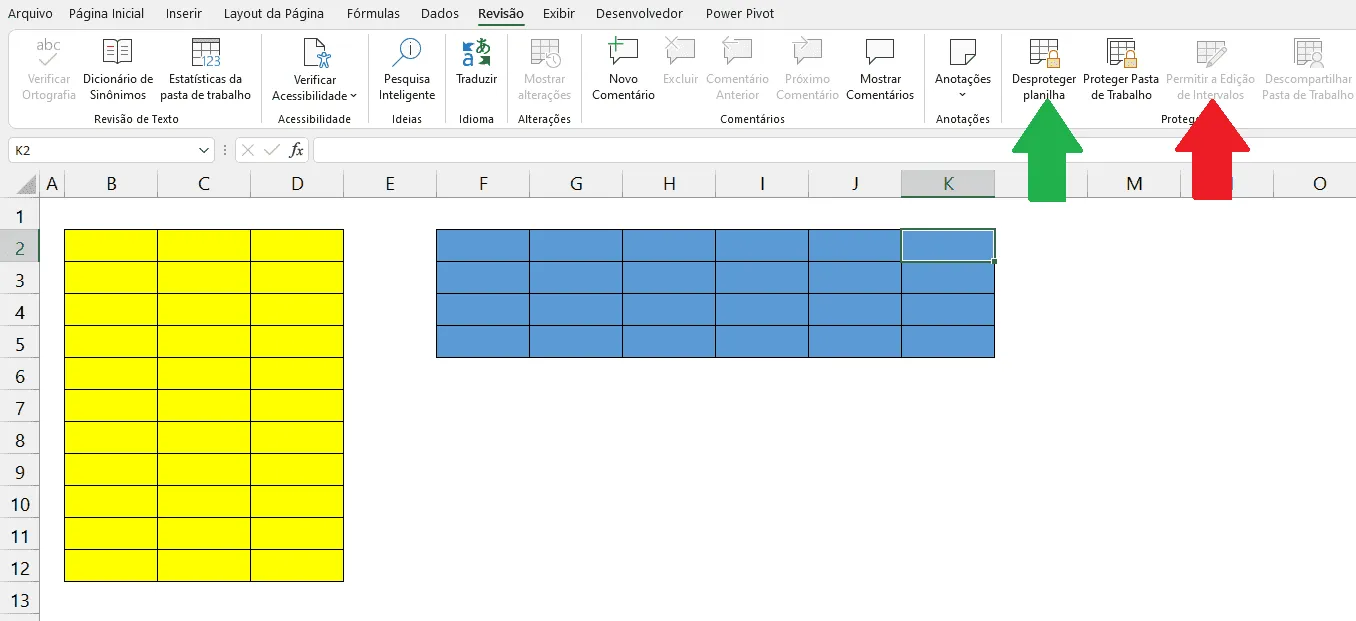Select yellow cell B2

[111, 245]
